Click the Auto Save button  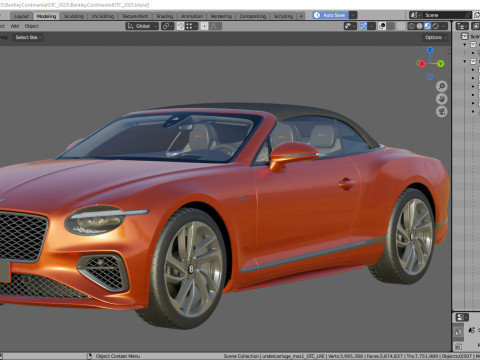click(x=330, y=15)
